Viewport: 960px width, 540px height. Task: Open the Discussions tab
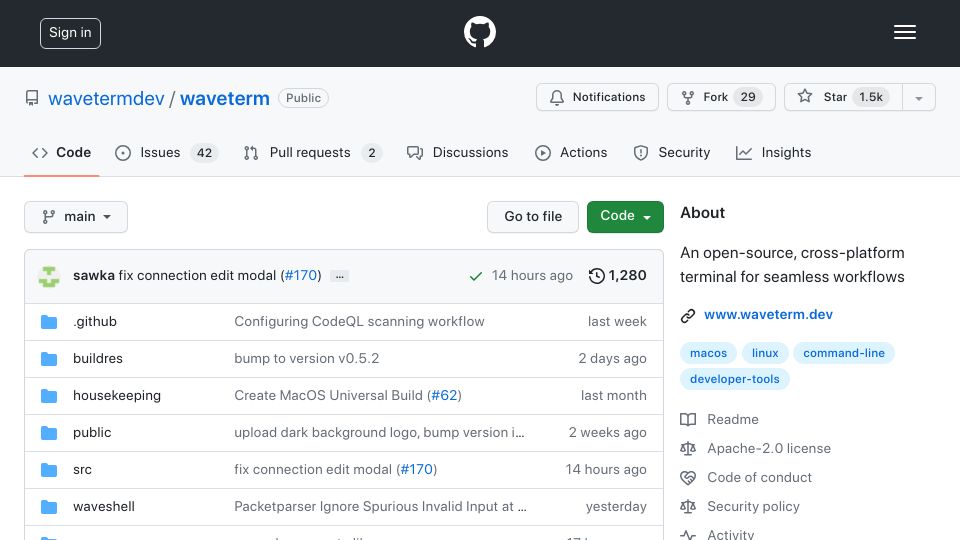[x=457, y=152]
